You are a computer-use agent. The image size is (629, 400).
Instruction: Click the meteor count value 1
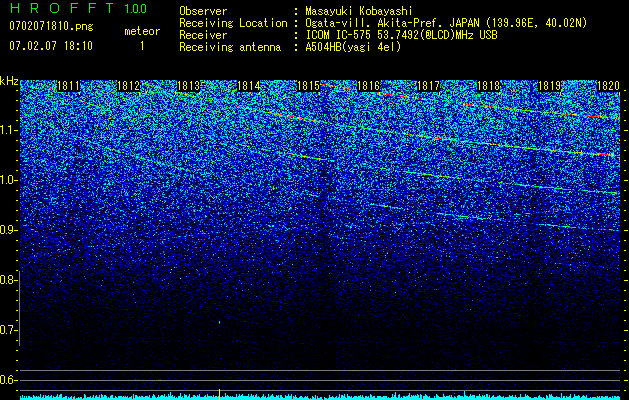[x=142, y=46]
